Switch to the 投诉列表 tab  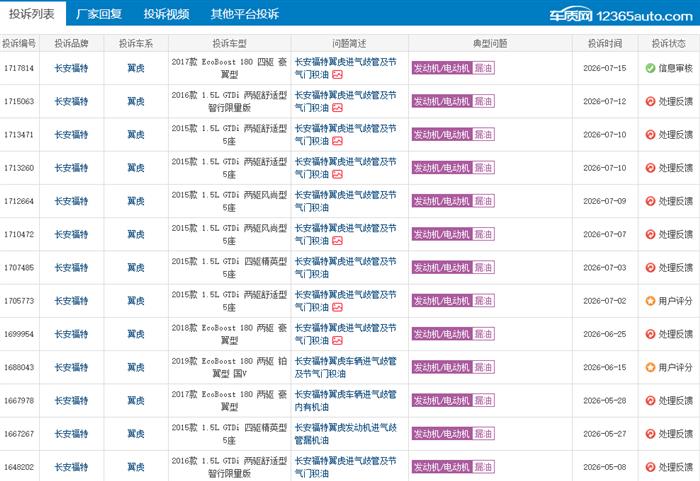32,14
